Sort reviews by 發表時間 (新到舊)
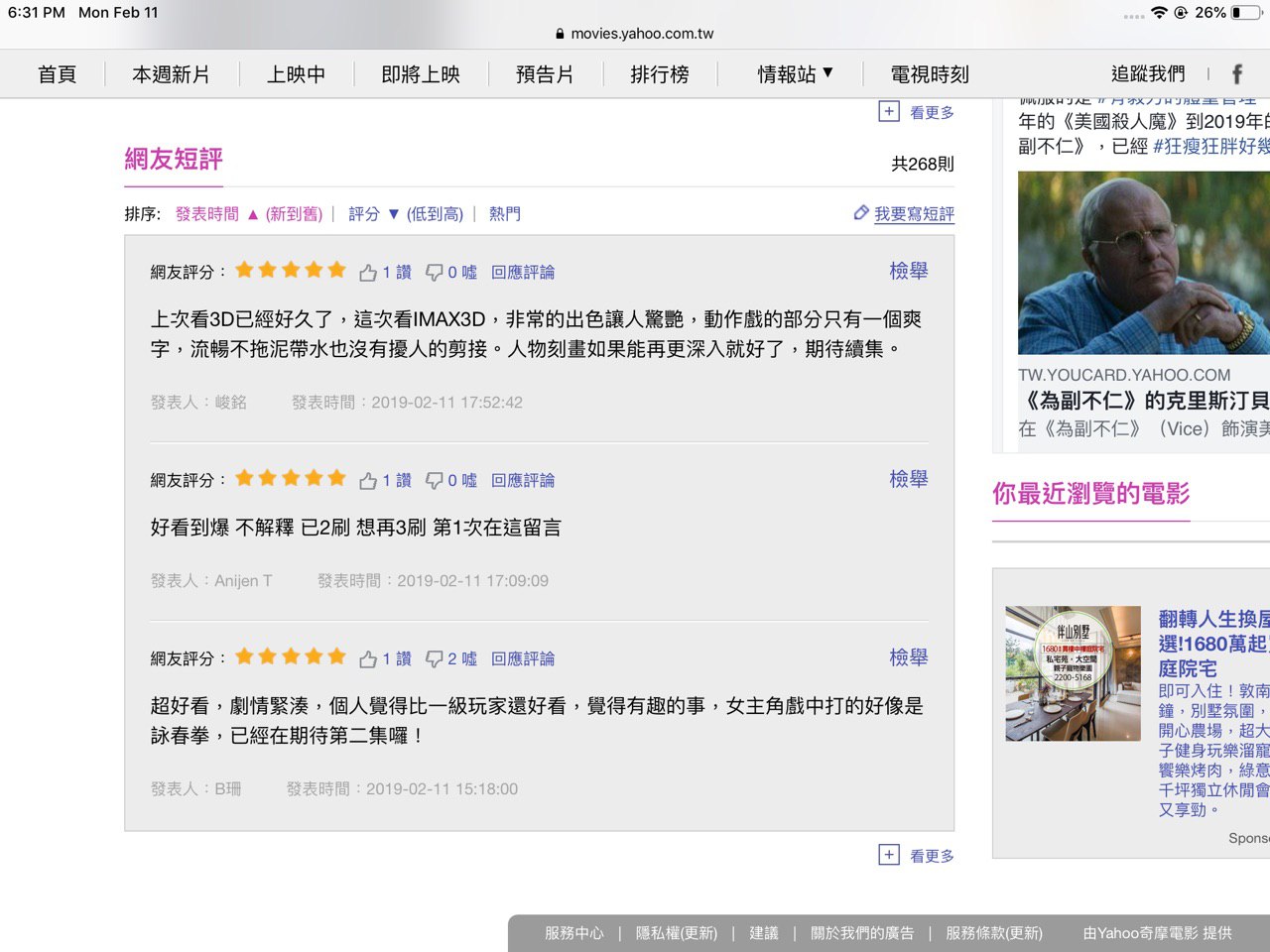1270x952 pixels. pyautogui.click(x=249, y=214)
